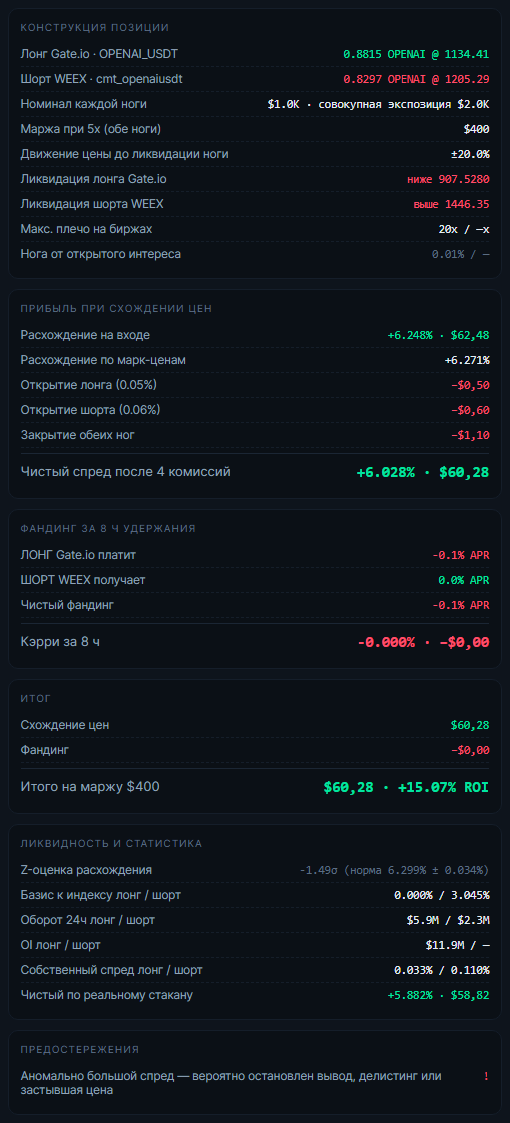
Task: Select the Лонг Gate.io OPENAI_USDT row
Action: (255, 54)
